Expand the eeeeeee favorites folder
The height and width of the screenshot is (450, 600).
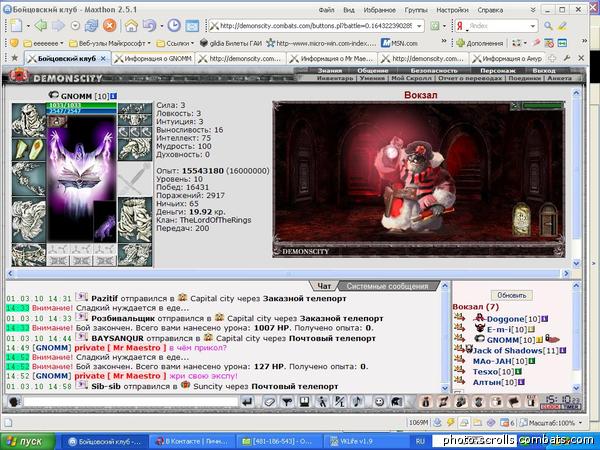(43, 43)
